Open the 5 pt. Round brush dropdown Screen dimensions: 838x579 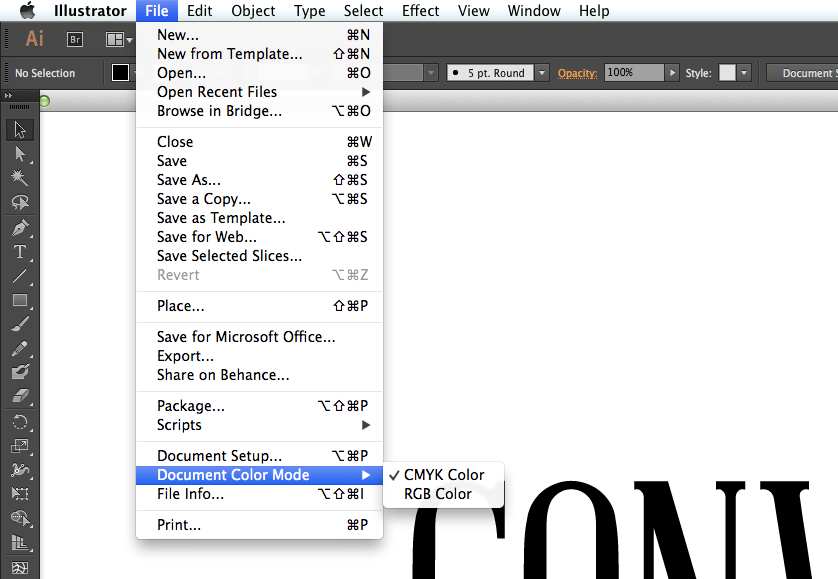coord(542,73)
